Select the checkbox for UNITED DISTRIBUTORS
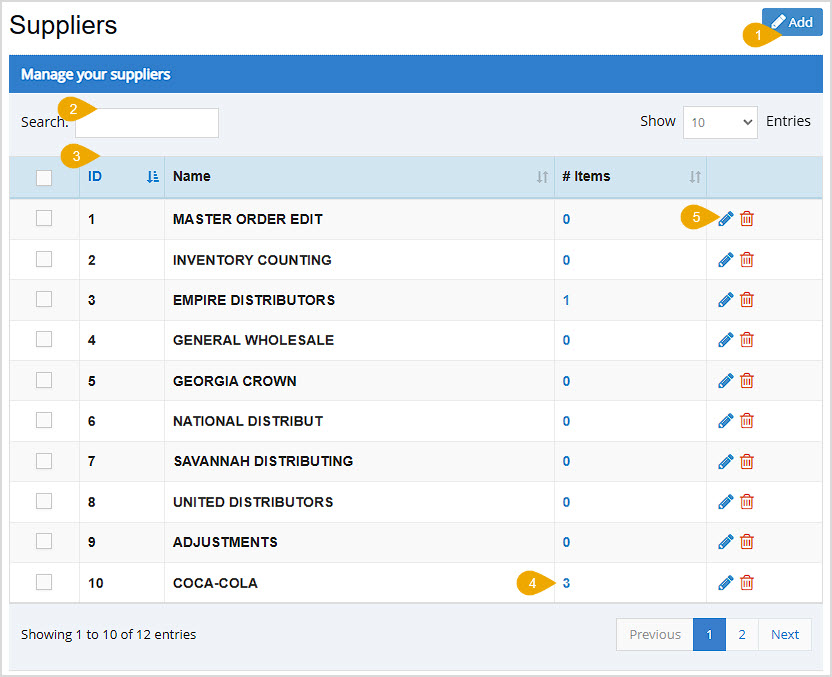This screenshot has height=677, width=832. click(43, 501)
